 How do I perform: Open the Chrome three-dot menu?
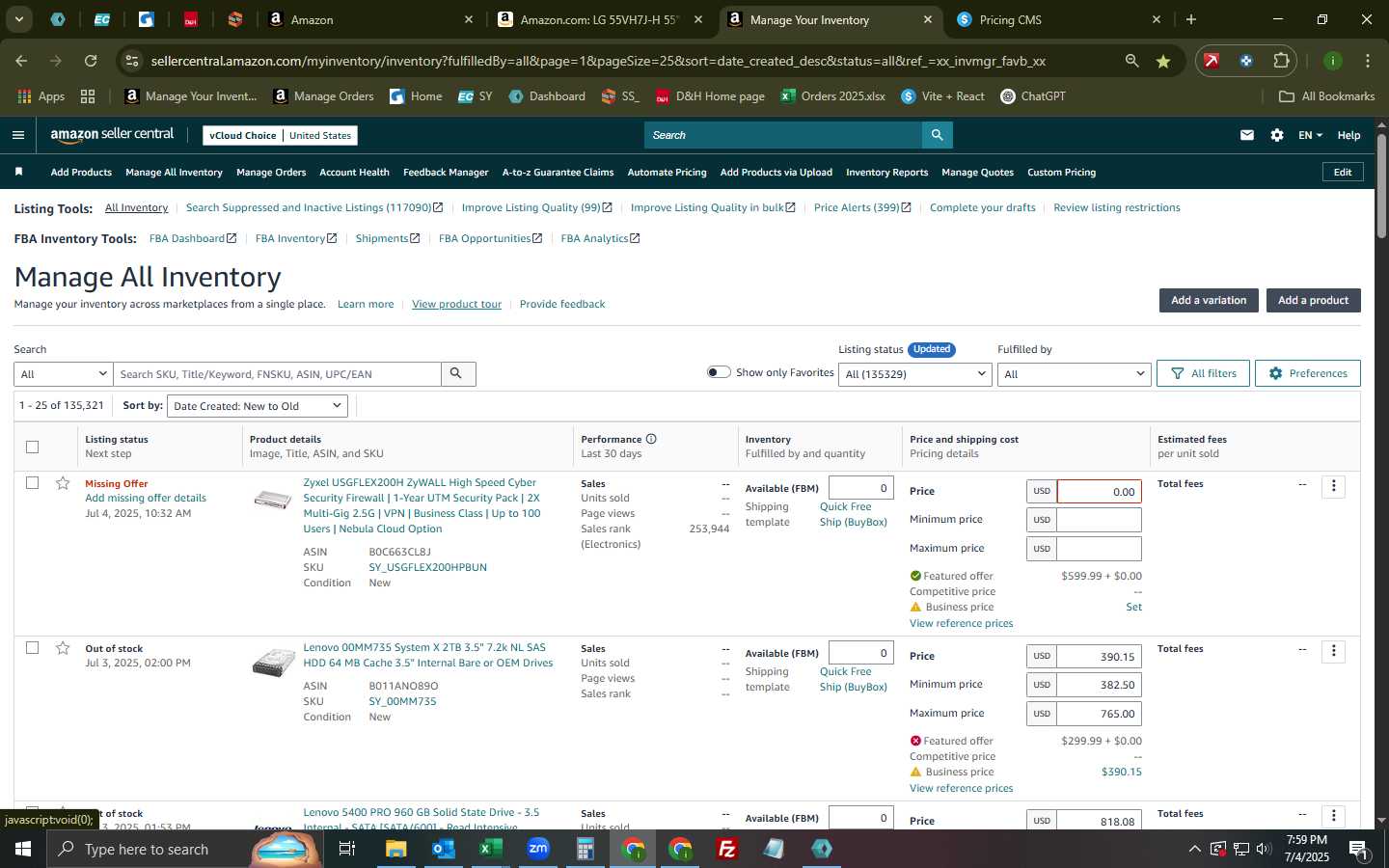click(1368, 61)
